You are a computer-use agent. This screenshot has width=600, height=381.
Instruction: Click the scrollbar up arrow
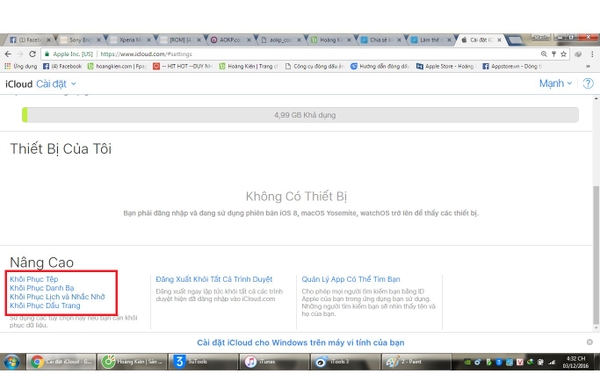(x=596, y=98)
